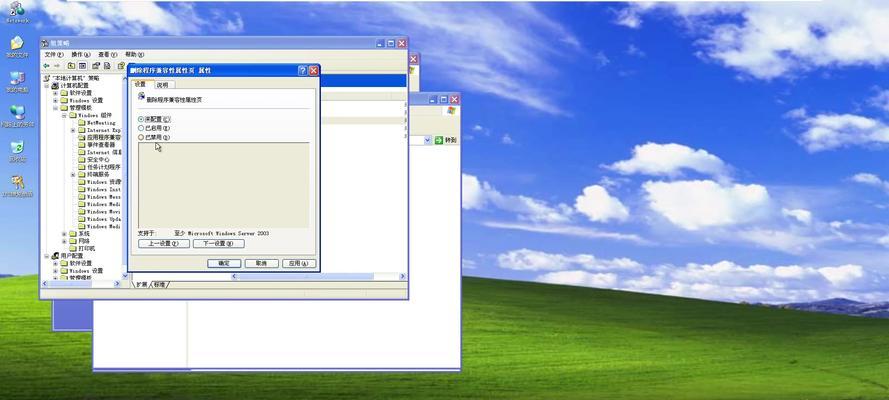
Task: Collapse the 计算机配置 tree node
Action: click(48, 86)
